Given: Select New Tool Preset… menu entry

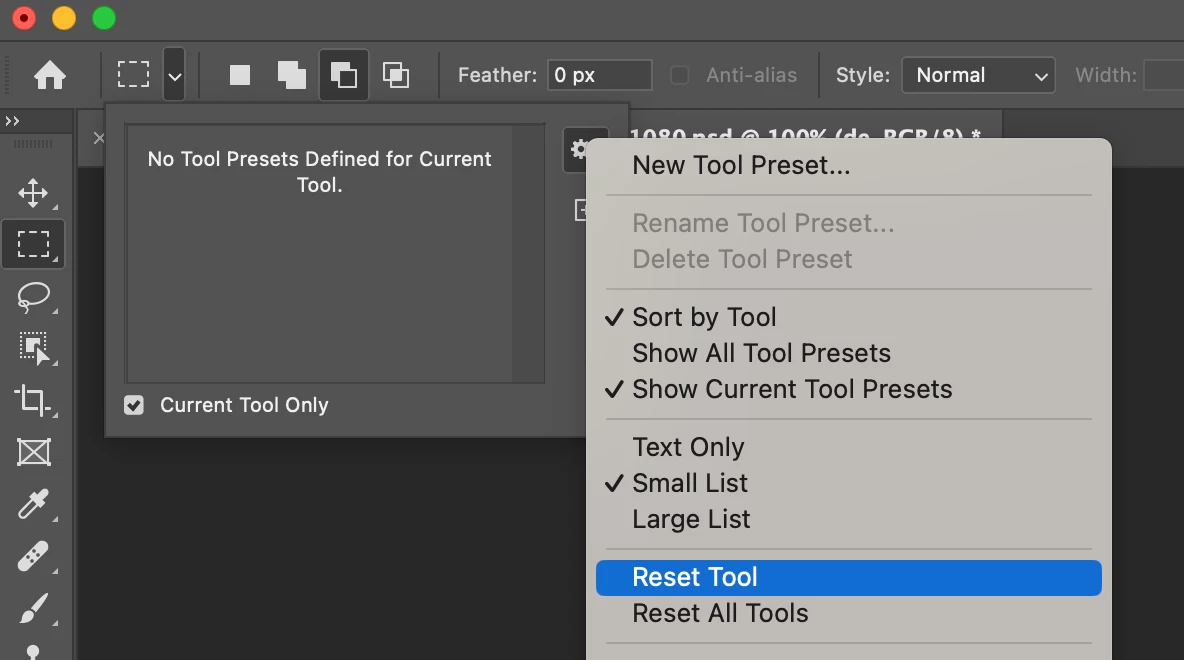Looking at the screenshot, I should pos(741,166).
